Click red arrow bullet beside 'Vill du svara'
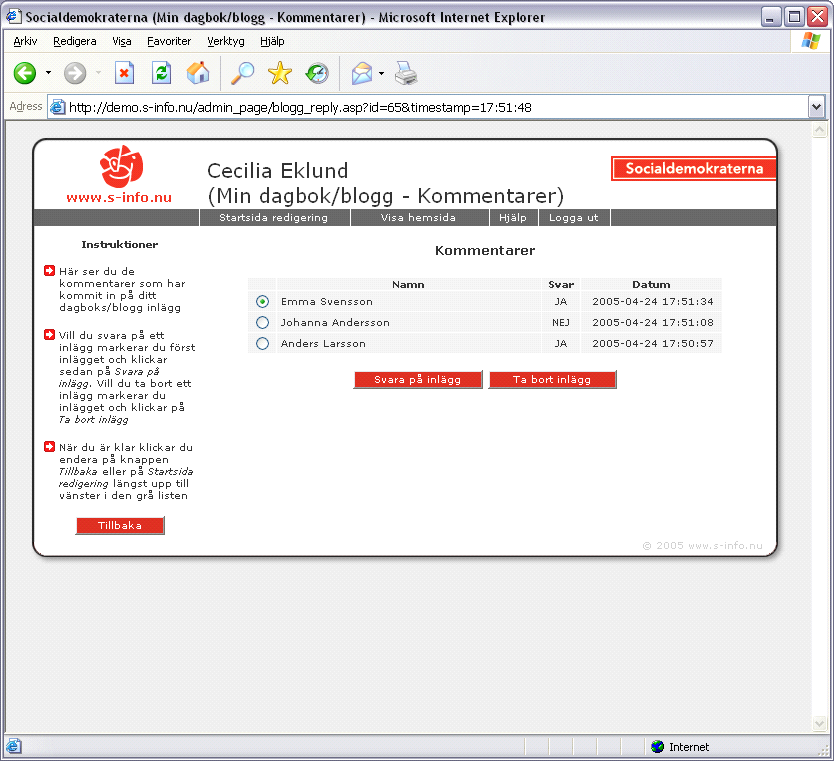The width and height of the screenshot is (834, 761). click(49, 335)
